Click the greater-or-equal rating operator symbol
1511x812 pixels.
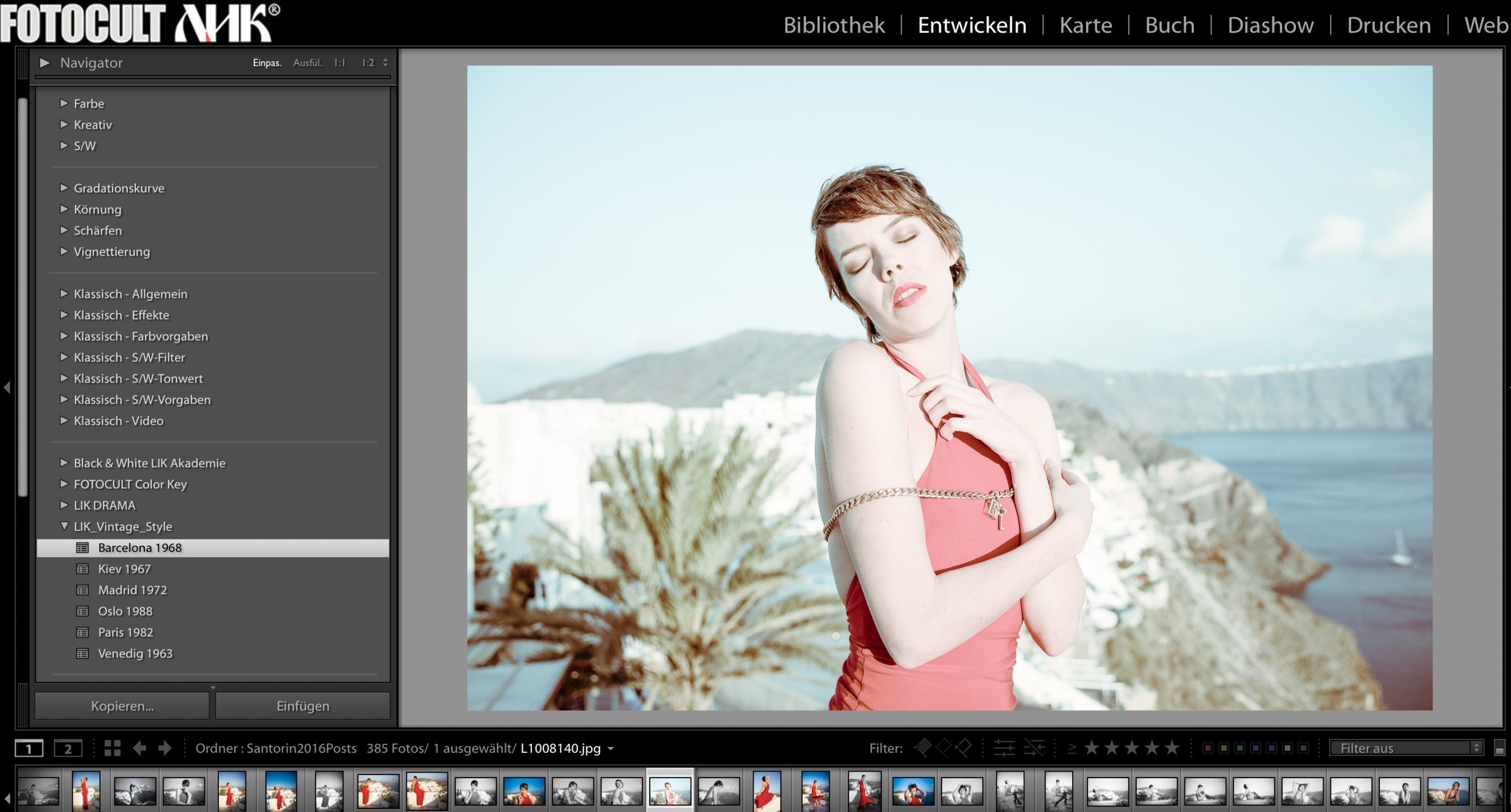[x=1072, y=749]
